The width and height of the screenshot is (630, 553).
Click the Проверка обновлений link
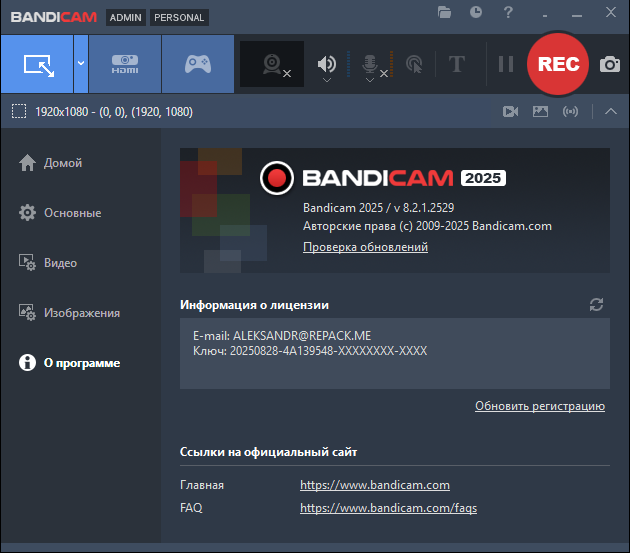(365, 247)
